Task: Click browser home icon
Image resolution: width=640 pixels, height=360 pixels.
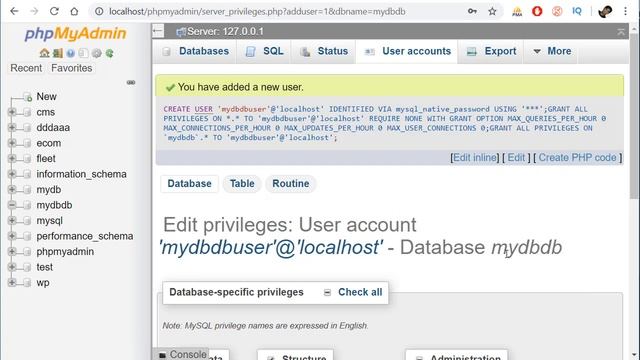Action: pos(74,11)
